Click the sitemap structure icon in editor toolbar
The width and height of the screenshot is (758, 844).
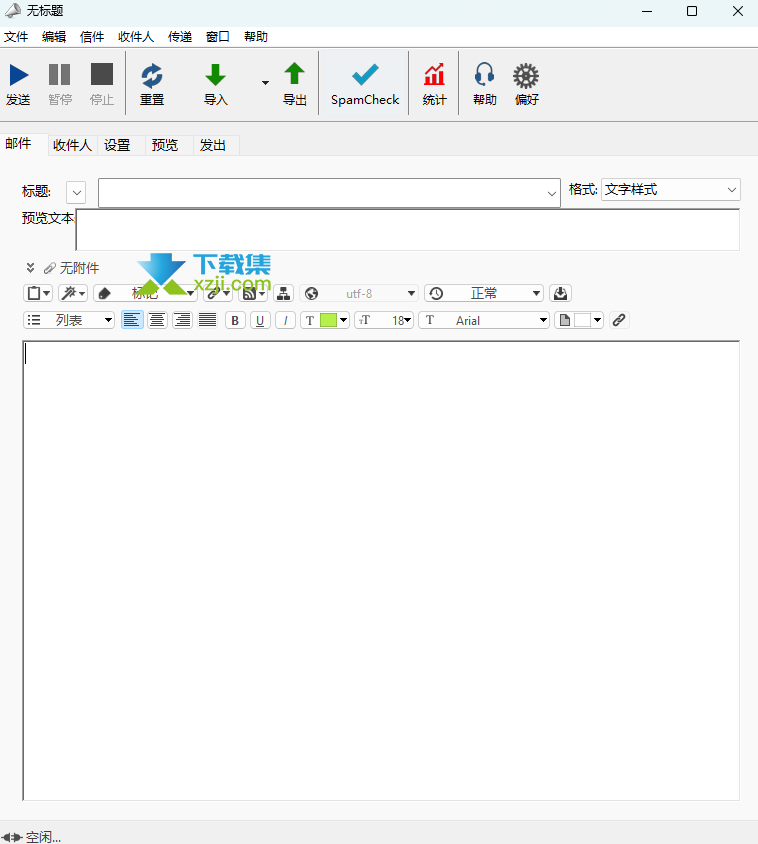tap(283, 293)
